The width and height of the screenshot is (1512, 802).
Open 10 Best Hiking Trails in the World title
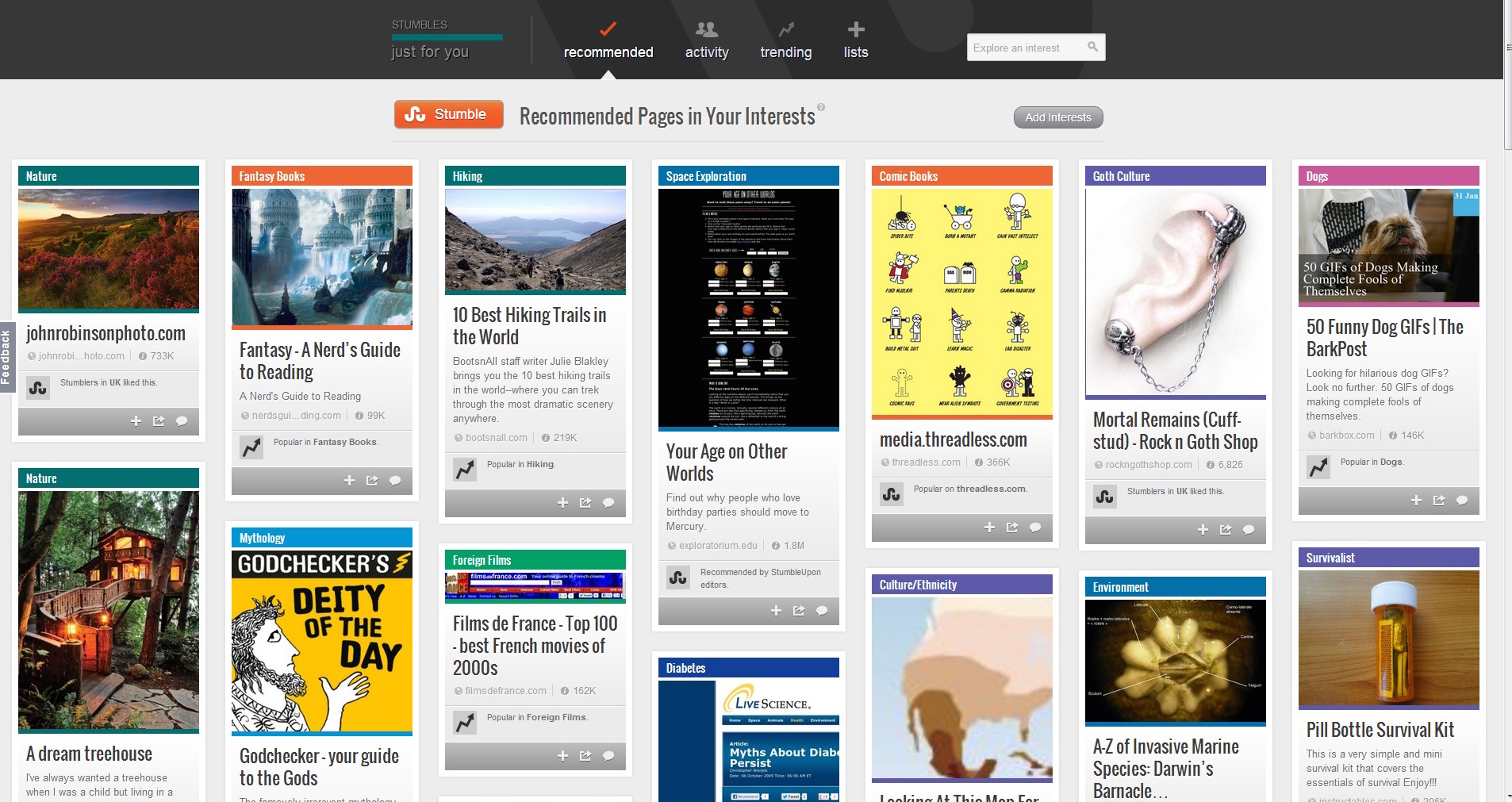coord(530,326)
